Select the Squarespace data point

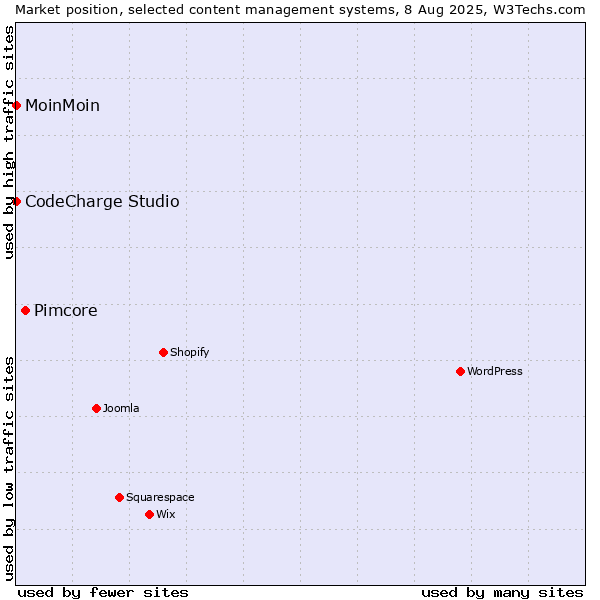click(x=119, y=497)
